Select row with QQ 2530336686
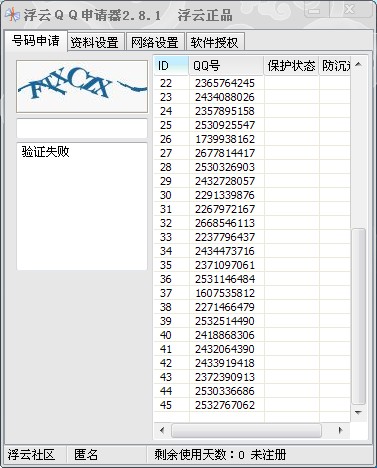 tap(252, 391)
